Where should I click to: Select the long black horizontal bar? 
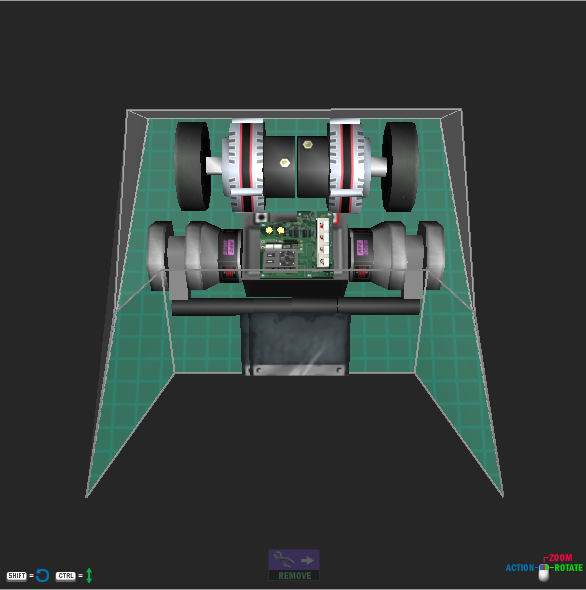click(x=295, y=306)
